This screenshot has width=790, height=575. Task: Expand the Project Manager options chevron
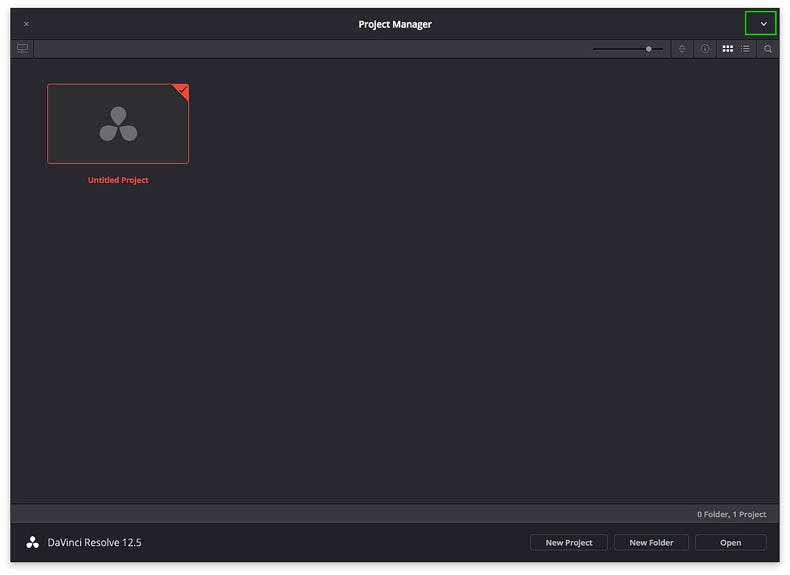click(764, 24)
